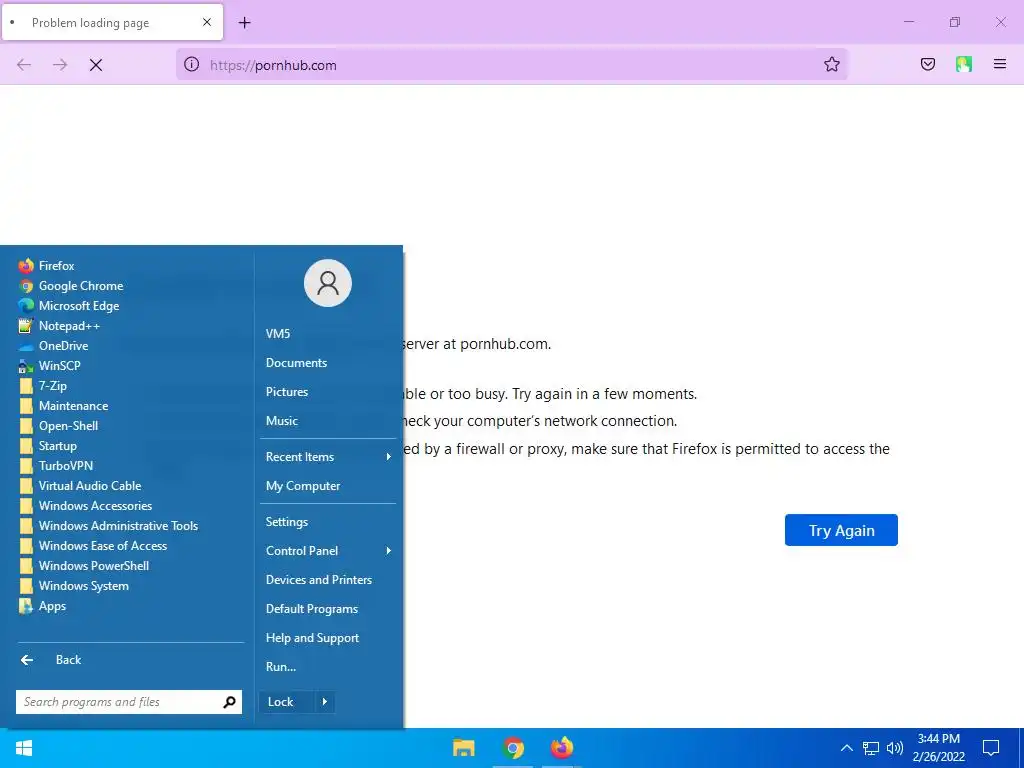Viewport: 1024px width, 768px height.
Task: Click the Firefox taskbar icon
Action: click(562, 748)
